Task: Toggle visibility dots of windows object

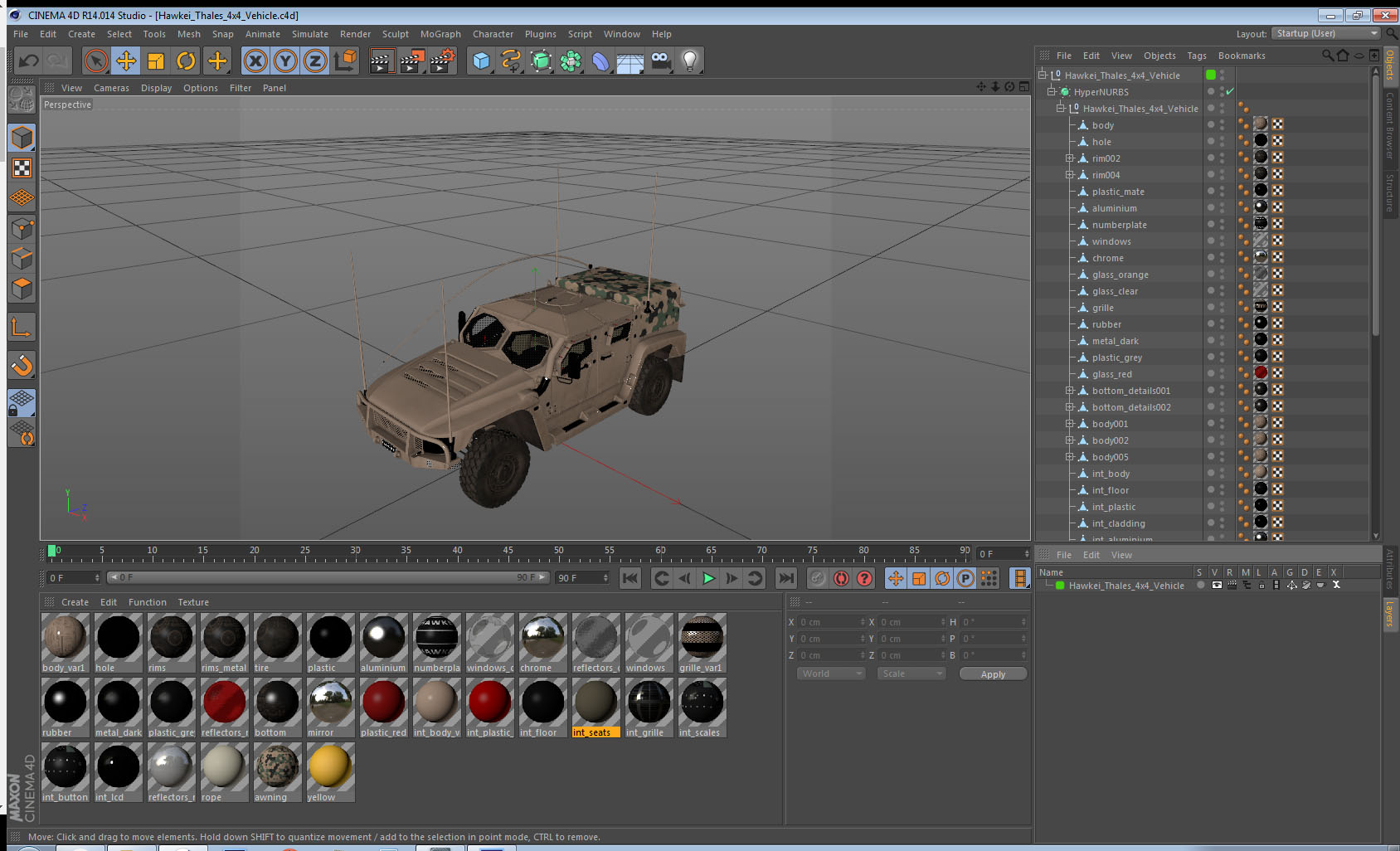Action: coord(1222,241)
